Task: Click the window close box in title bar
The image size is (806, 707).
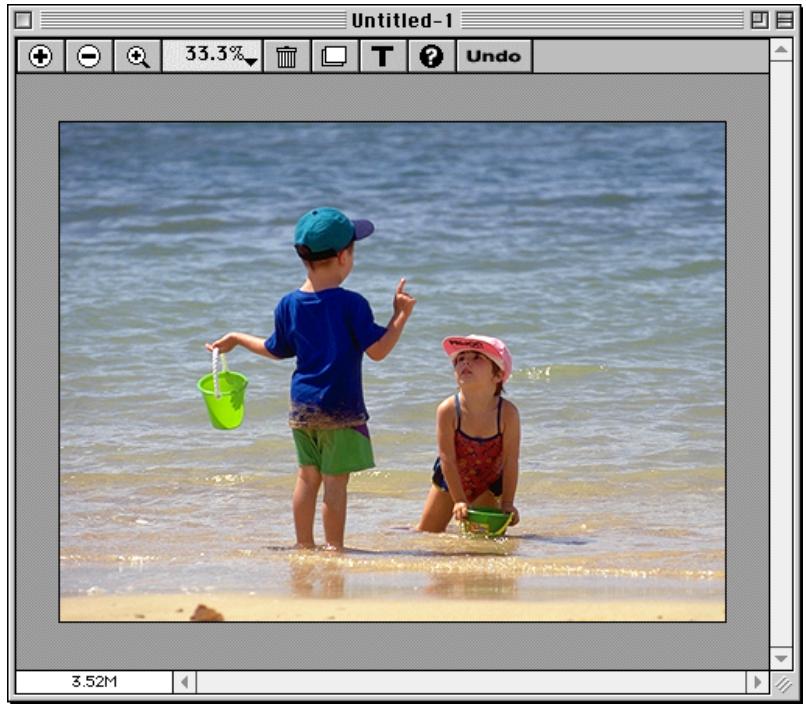Action: [23, 21]
